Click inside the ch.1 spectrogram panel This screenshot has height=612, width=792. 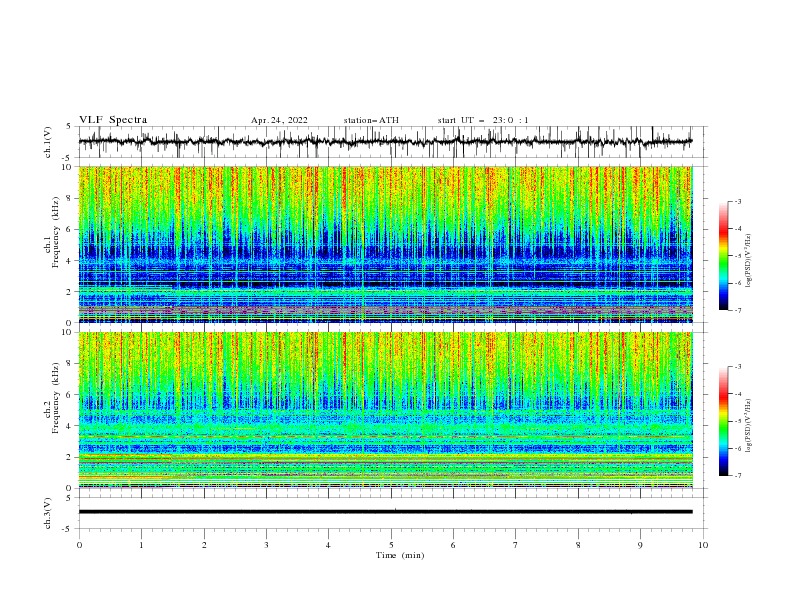(x=385, y=244)
